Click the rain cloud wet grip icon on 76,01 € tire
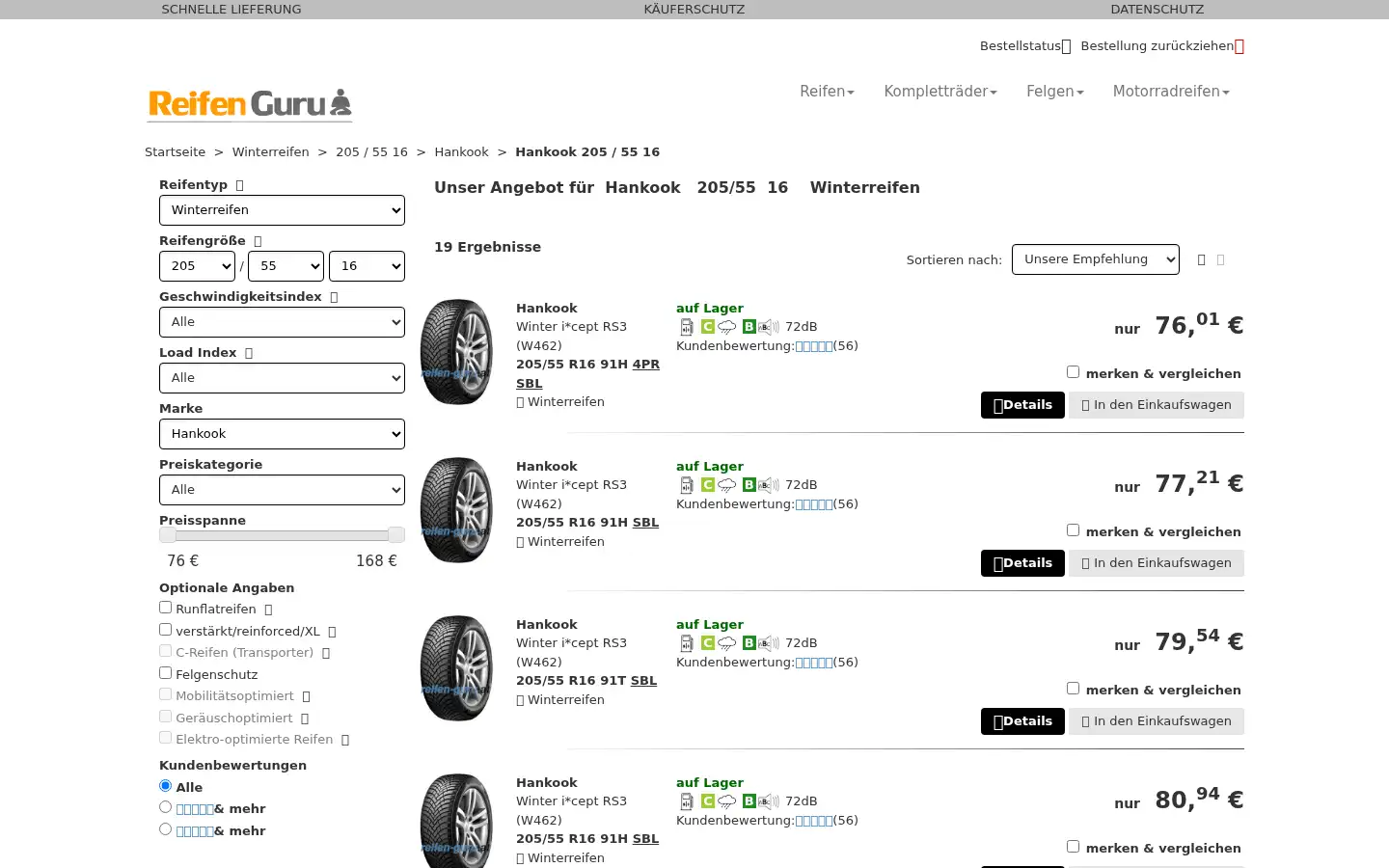1389x868 pixels. coord(727,327)
